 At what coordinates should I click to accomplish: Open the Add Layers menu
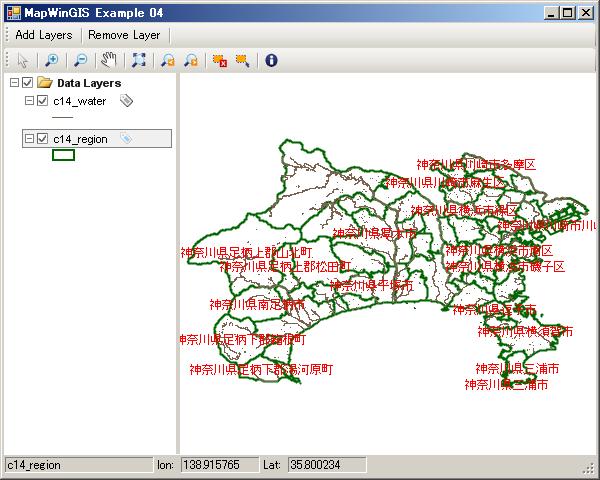point(44,35)
